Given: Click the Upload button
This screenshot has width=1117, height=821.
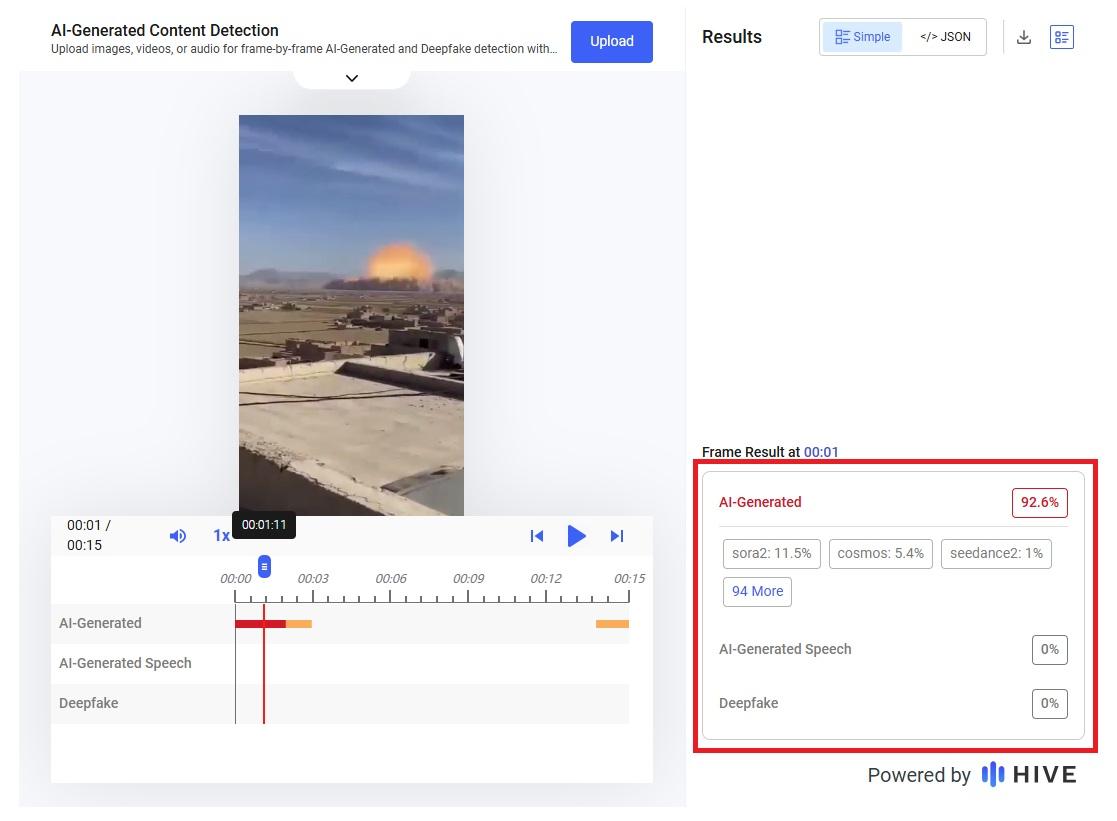Looking at the screenshot, I should point(611,41).
